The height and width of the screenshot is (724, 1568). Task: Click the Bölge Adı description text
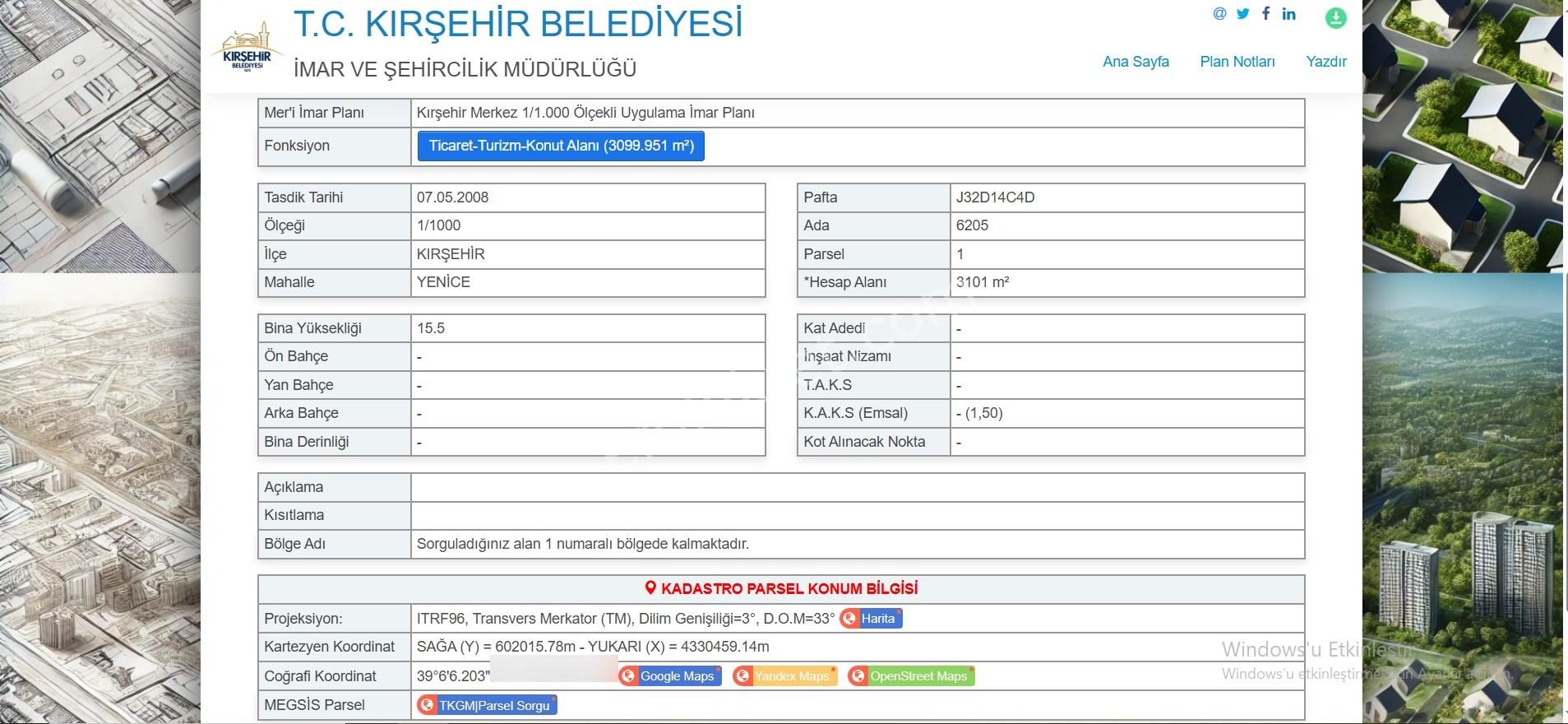(x=582, y=544)
